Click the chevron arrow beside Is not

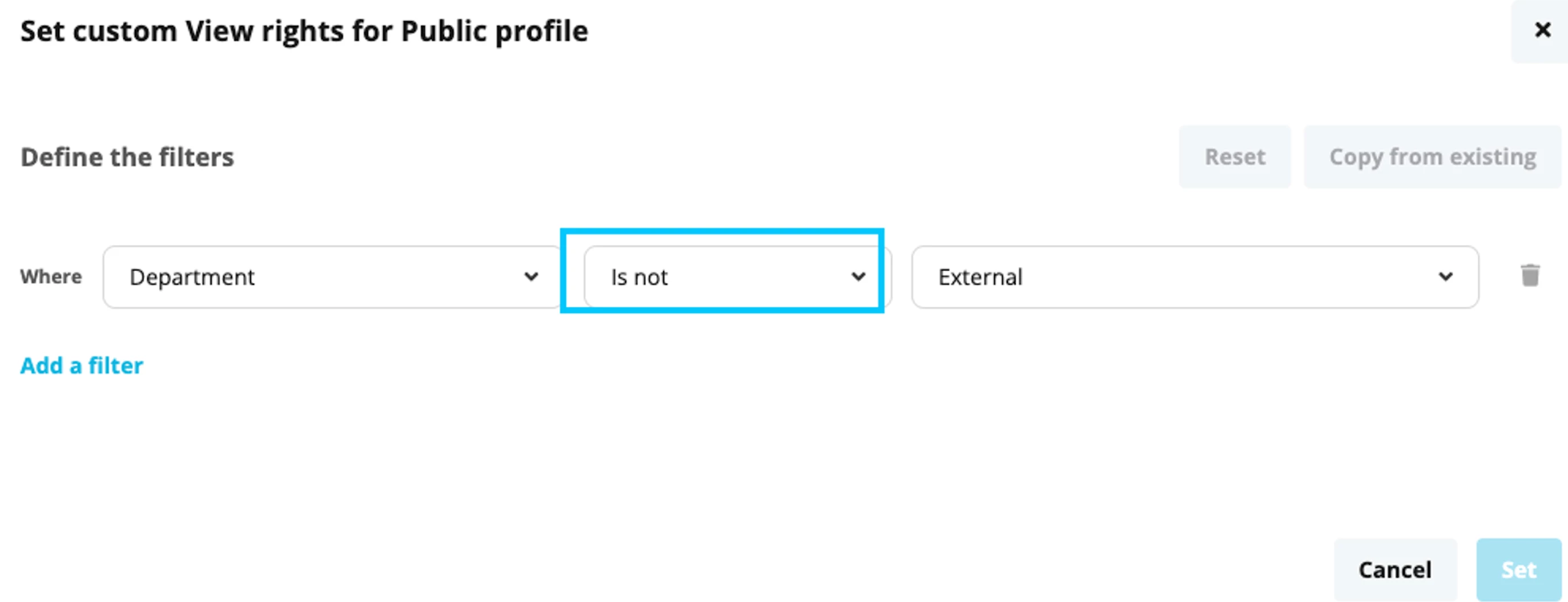858,277
